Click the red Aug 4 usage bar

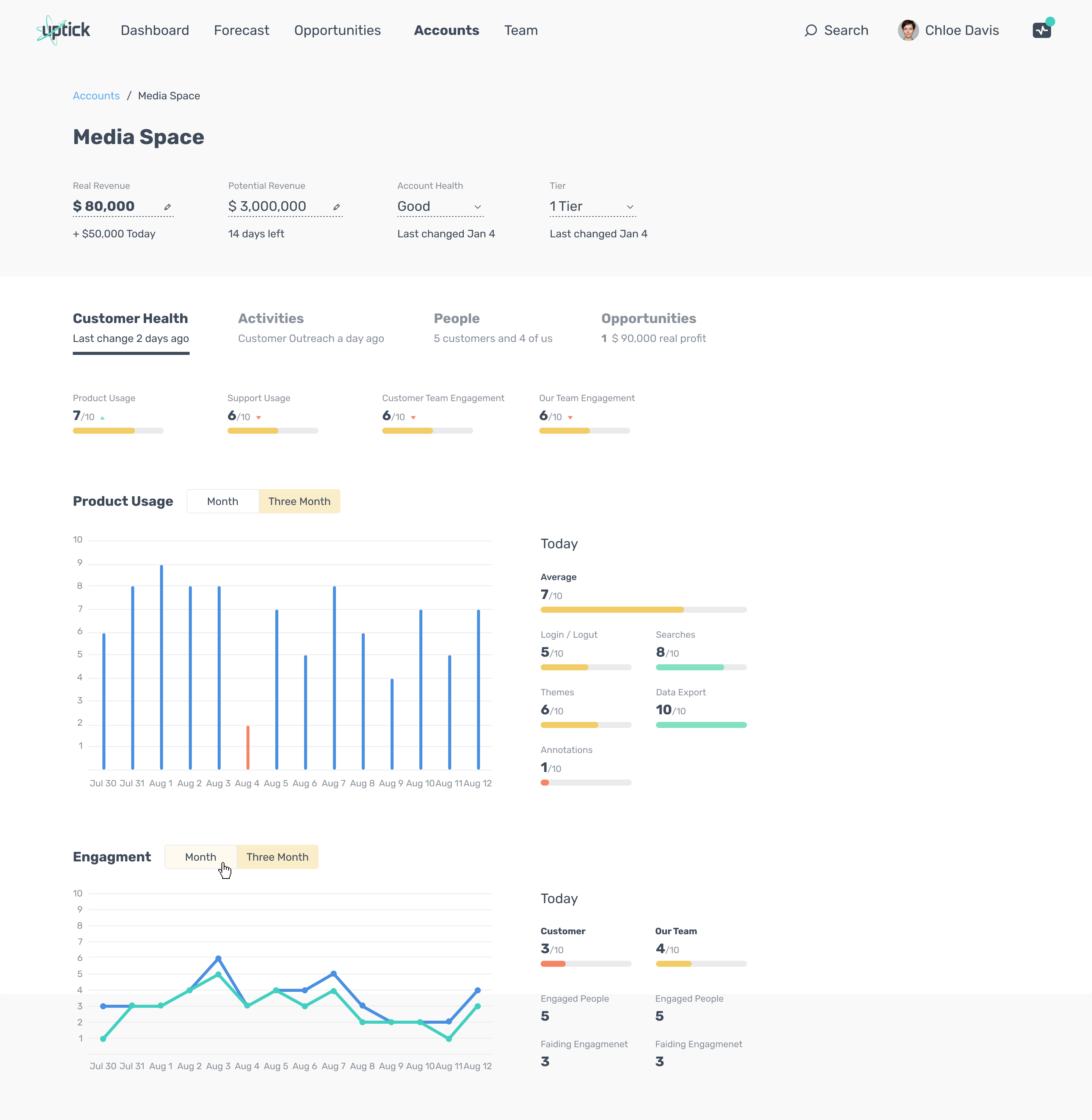pyautogui.click(x=248, y=747)
